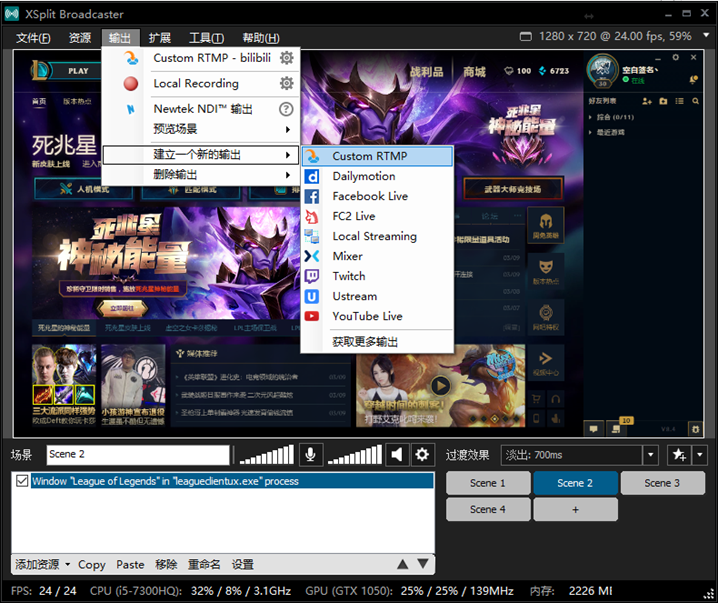Open source 设置

click(x=243, y=565)
